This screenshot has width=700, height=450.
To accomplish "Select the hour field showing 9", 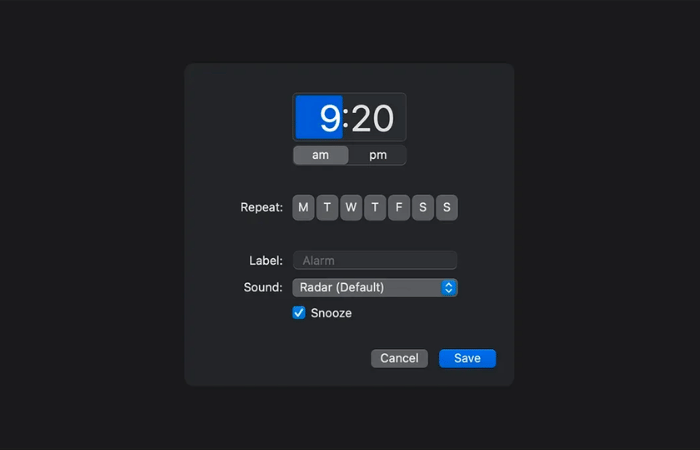I will pyautogui.click(x=320, y=118).
